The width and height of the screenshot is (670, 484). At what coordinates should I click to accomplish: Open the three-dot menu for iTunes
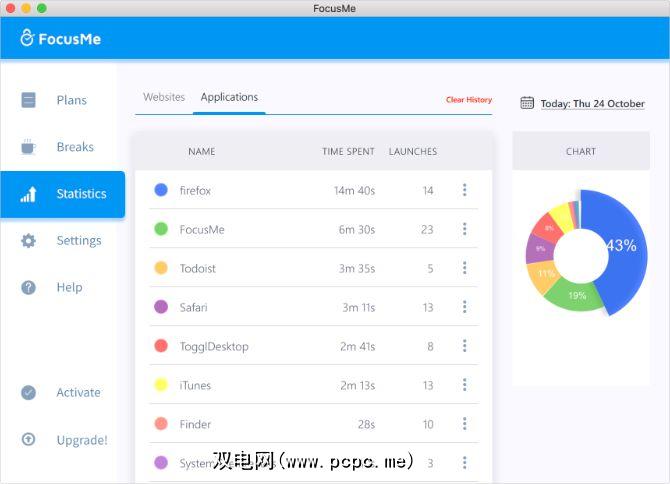[464, 385]
